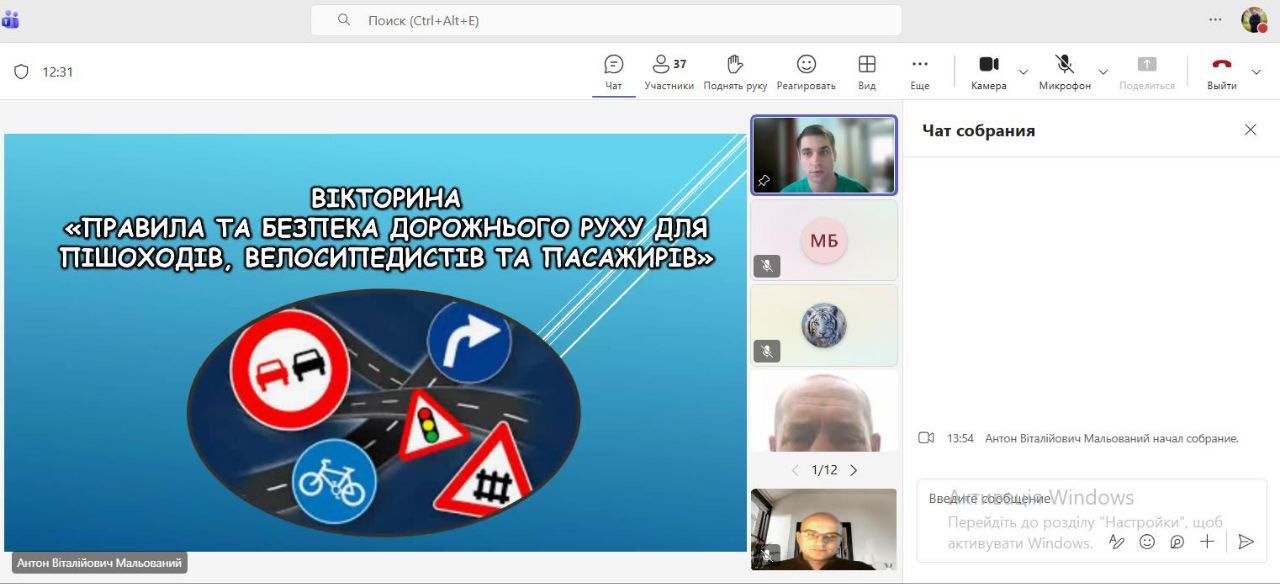Close the meeting chat panel
The height and width of the screenshot is (584, 1280).
click(1250, 130)
